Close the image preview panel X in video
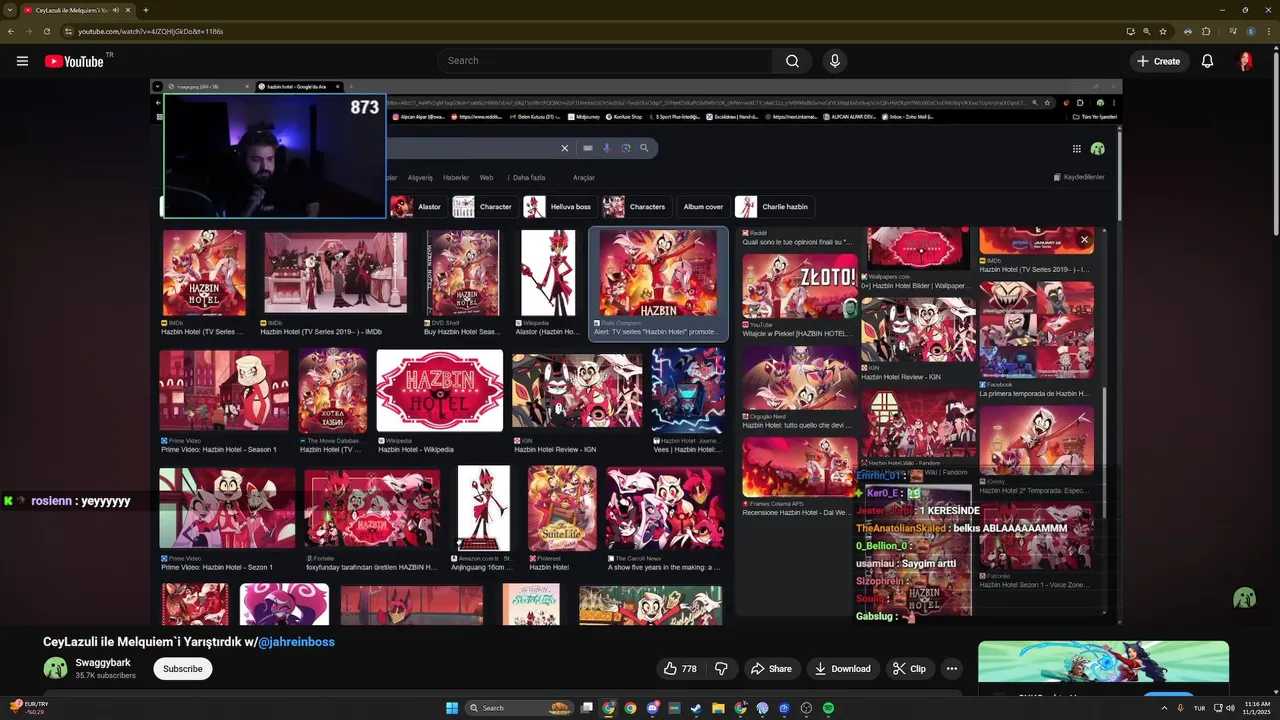Screen dimensions: 1280x720 1084,240
